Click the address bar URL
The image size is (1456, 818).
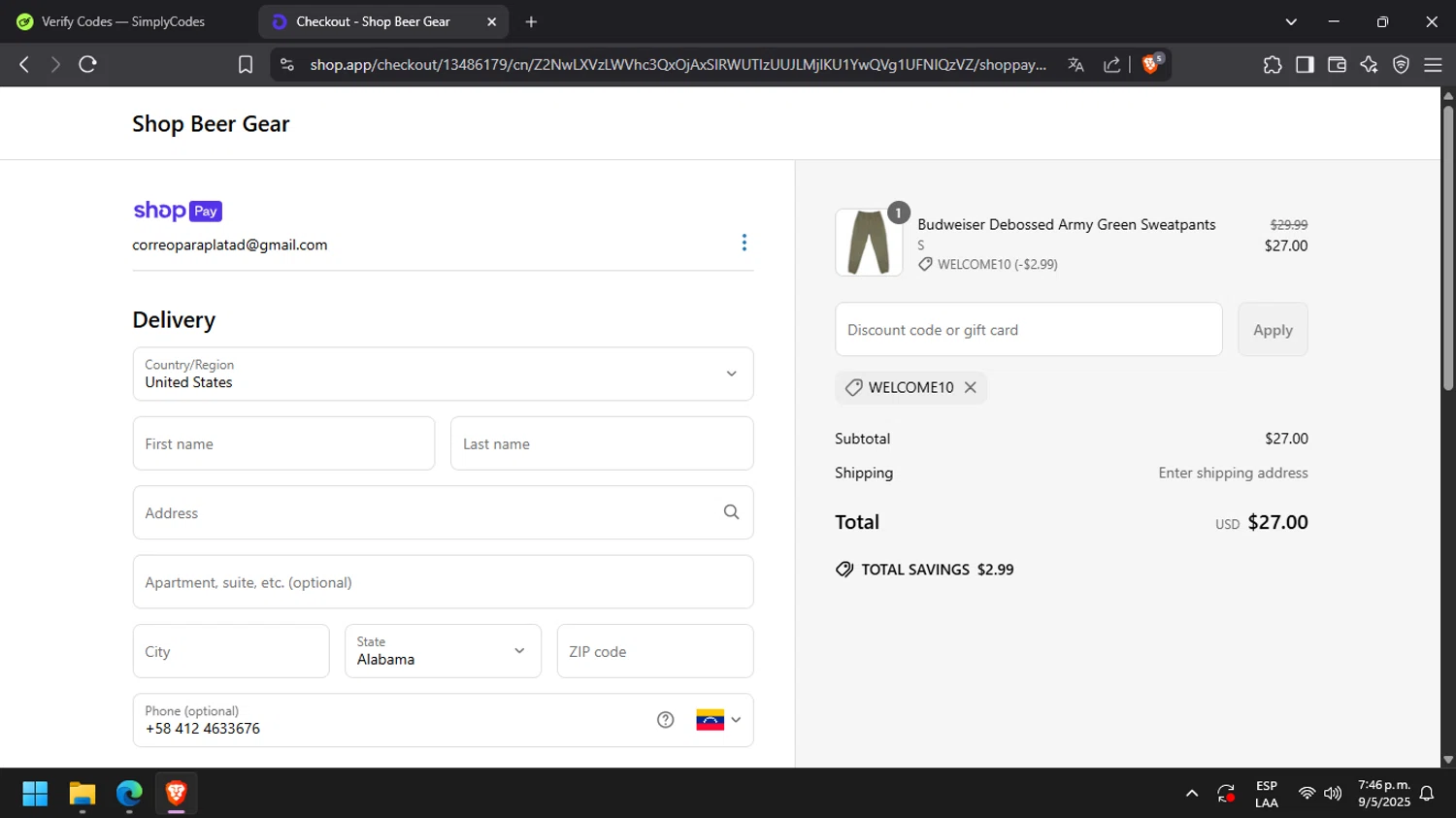pos(678,65)
